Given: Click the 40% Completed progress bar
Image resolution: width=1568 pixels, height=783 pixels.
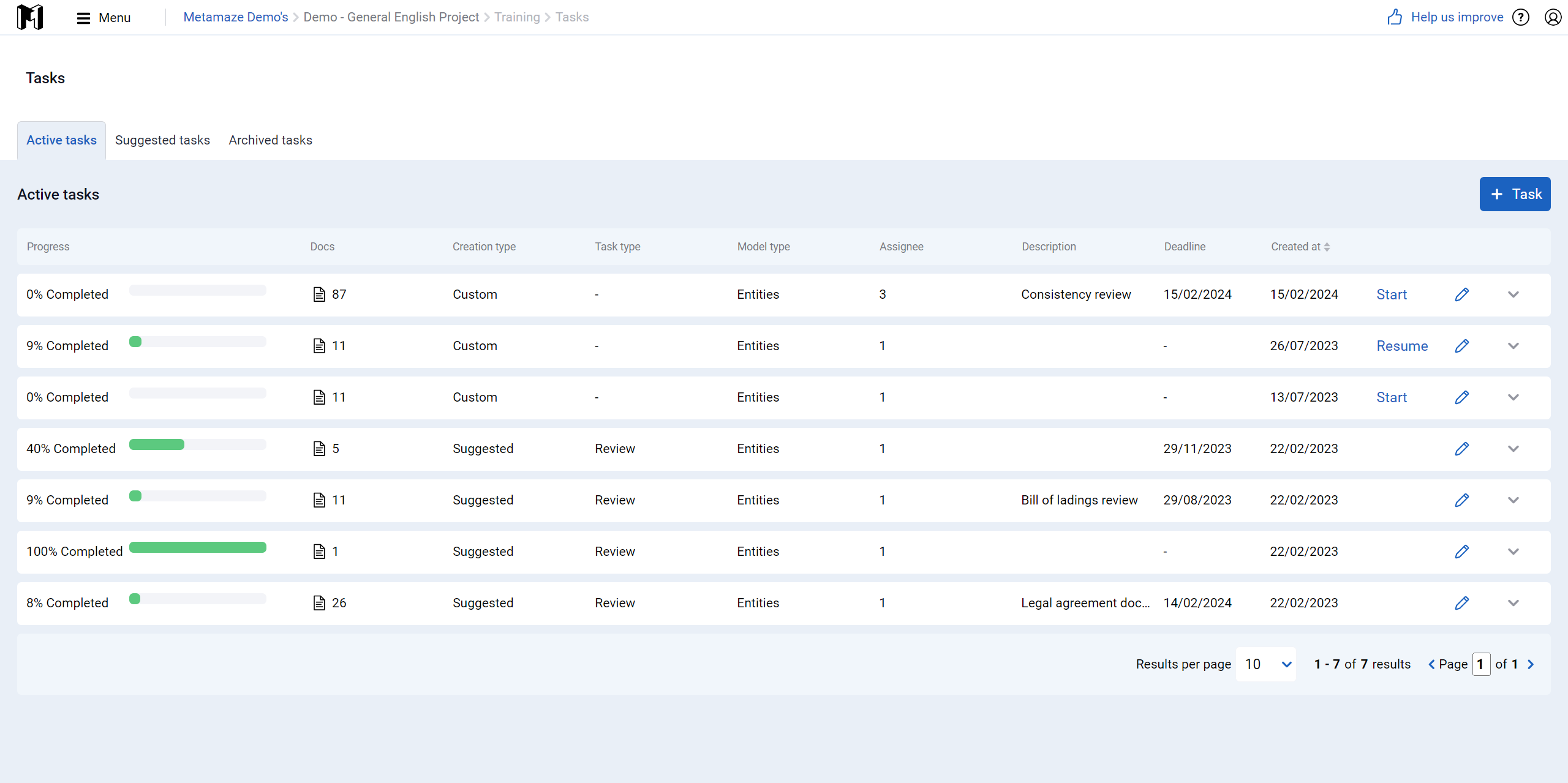Looking at the screenshot, I should point(198,444).
